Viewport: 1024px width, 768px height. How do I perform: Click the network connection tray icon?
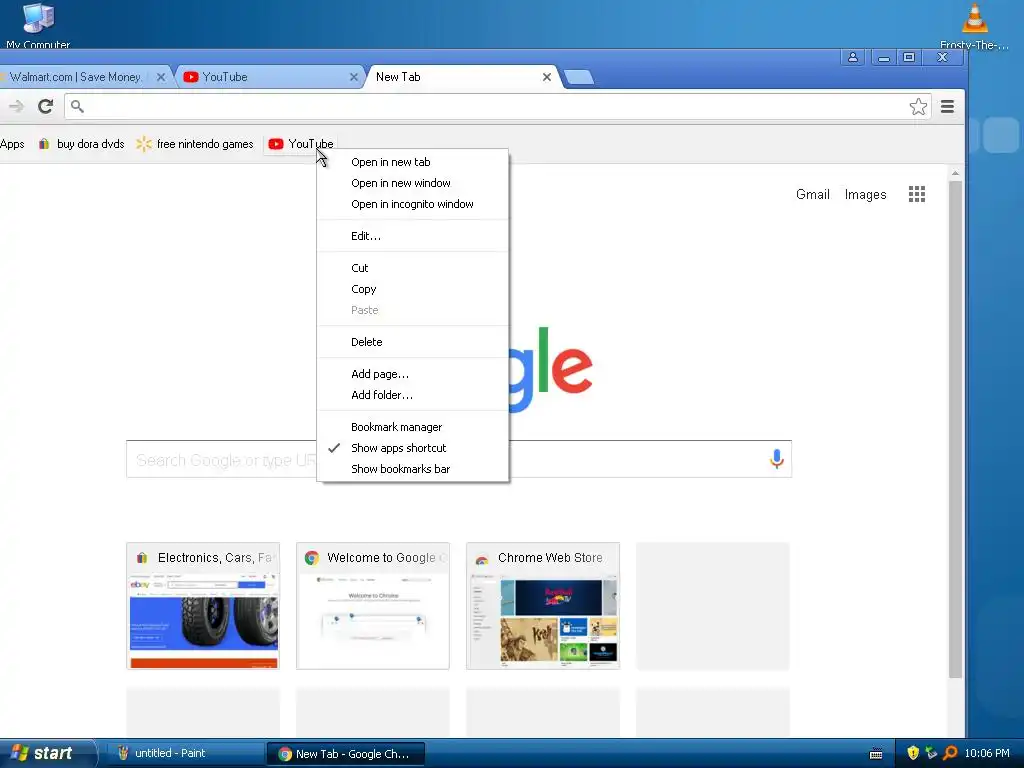(x=931, y=753)
